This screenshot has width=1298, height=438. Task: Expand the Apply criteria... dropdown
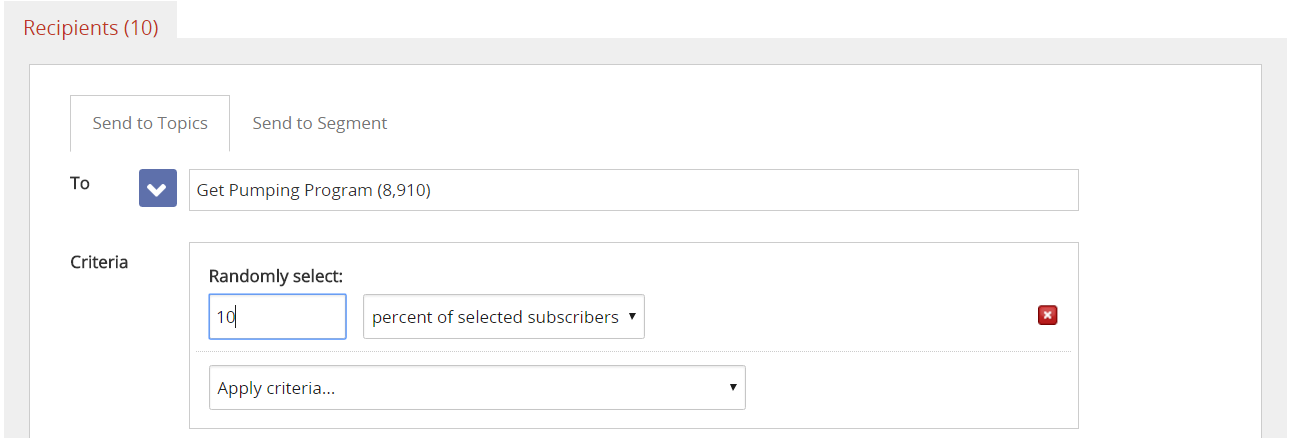(x=476, y=388)
